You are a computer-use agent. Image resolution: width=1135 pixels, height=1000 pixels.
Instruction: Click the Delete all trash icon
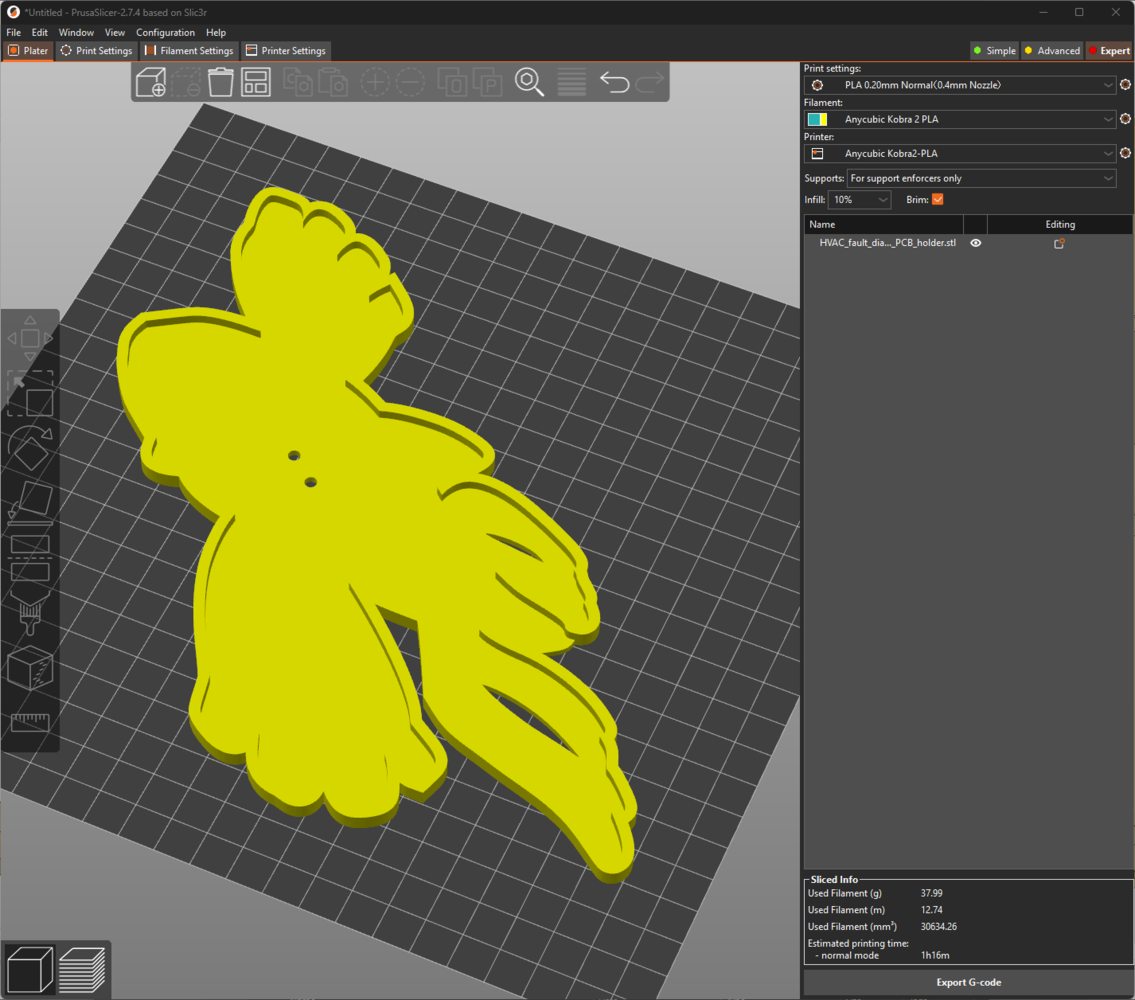[x=221, y=82]
